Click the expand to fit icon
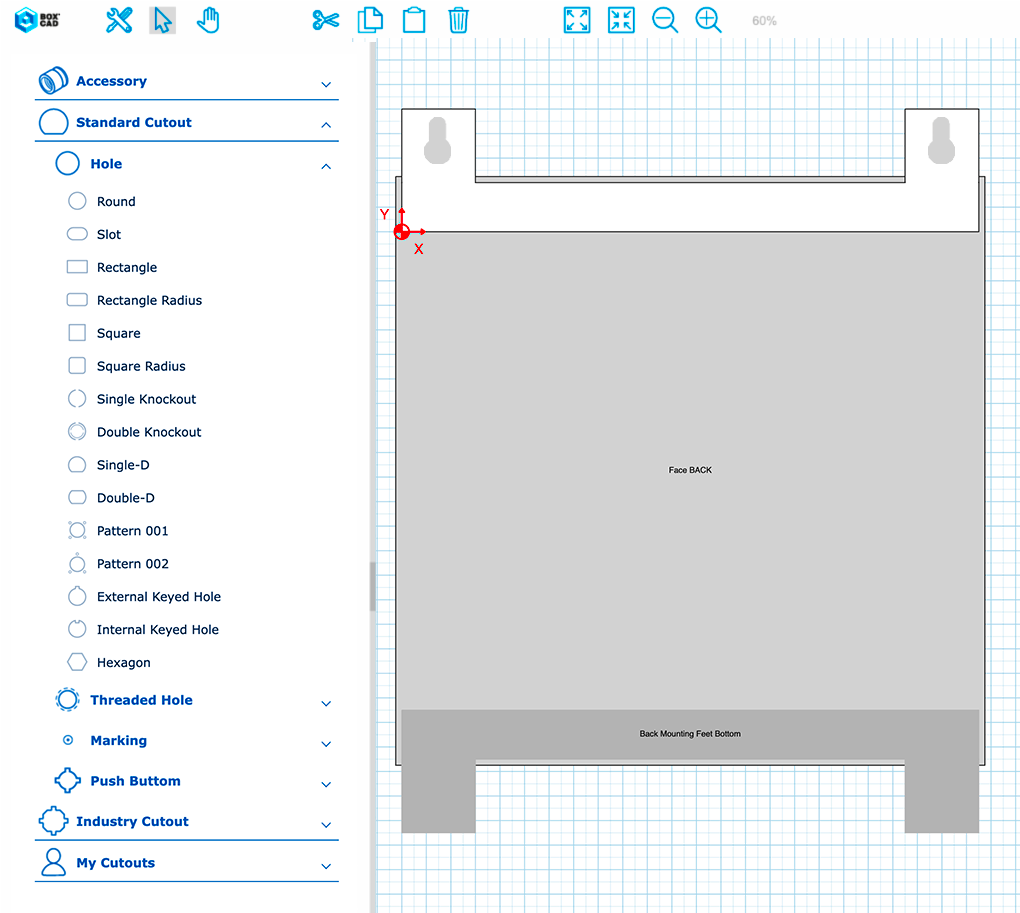 [577, 20]
